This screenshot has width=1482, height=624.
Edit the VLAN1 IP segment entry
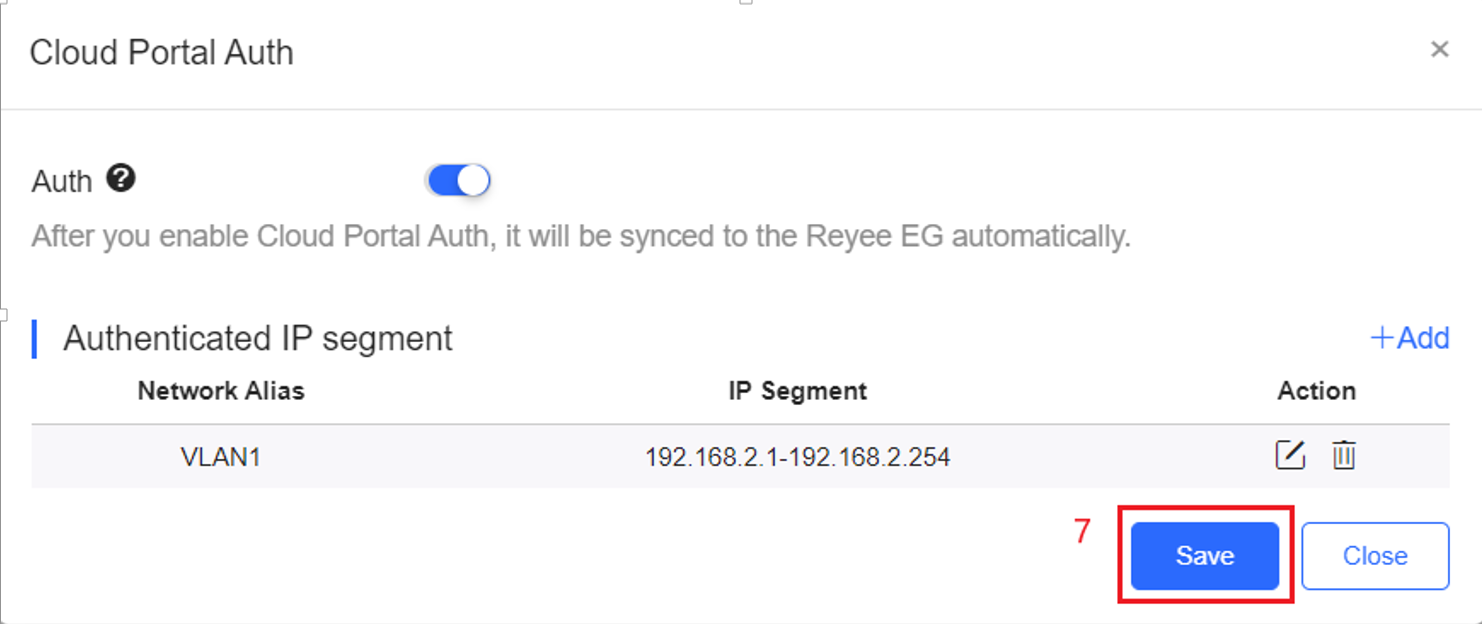(1290, 456)
